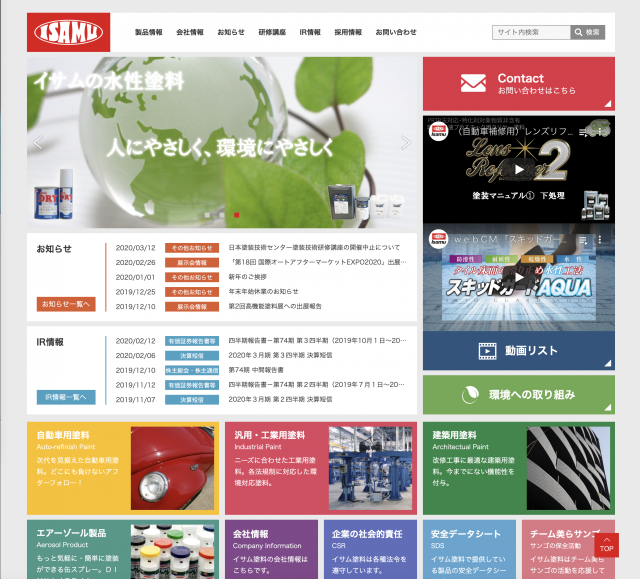Play the Skid Guard AQUA video
Screen dimensions: 640x579
tap(519, 277)
